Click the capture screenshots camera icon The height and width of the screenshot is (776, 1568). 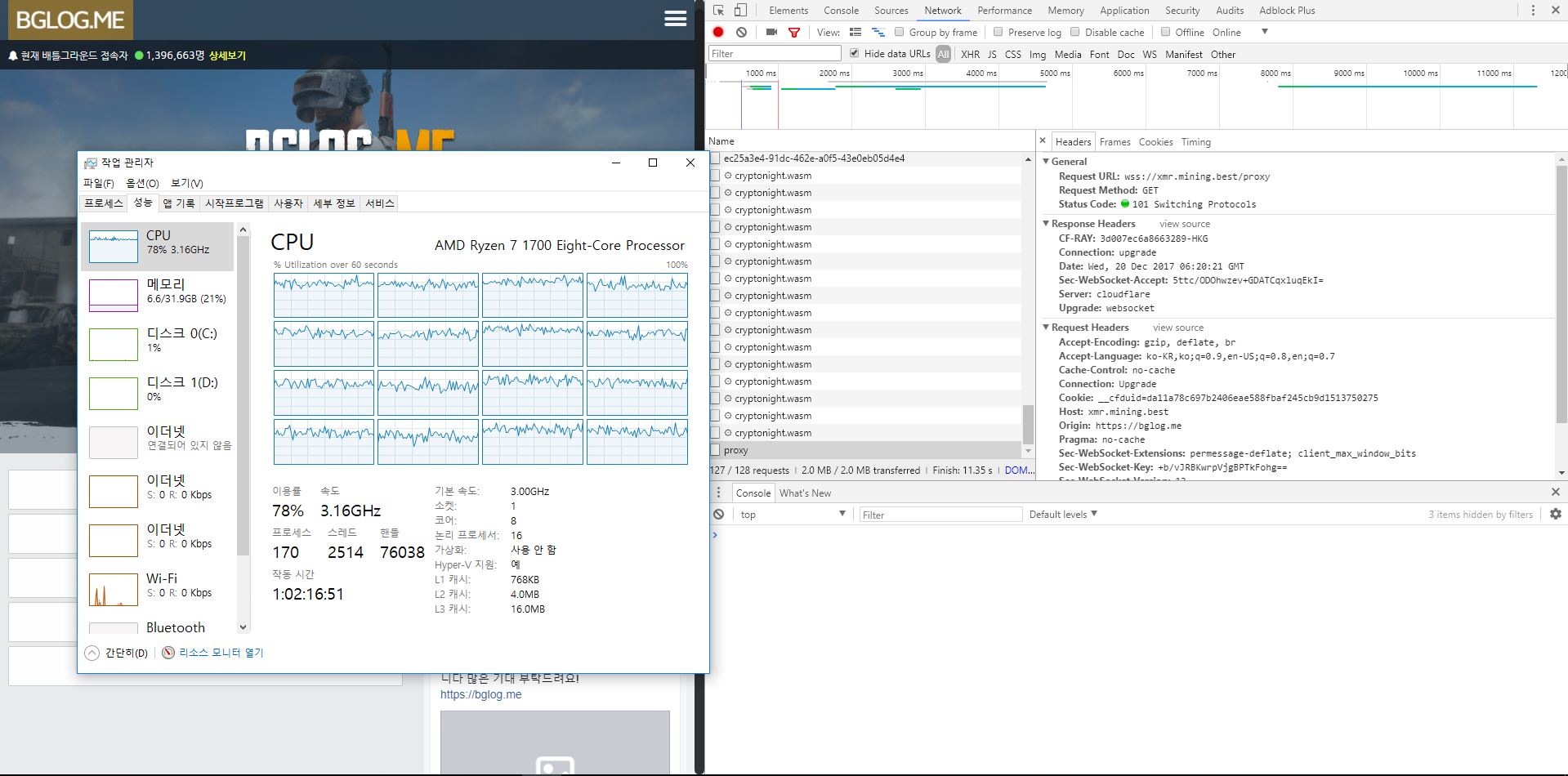click(771, 32)
